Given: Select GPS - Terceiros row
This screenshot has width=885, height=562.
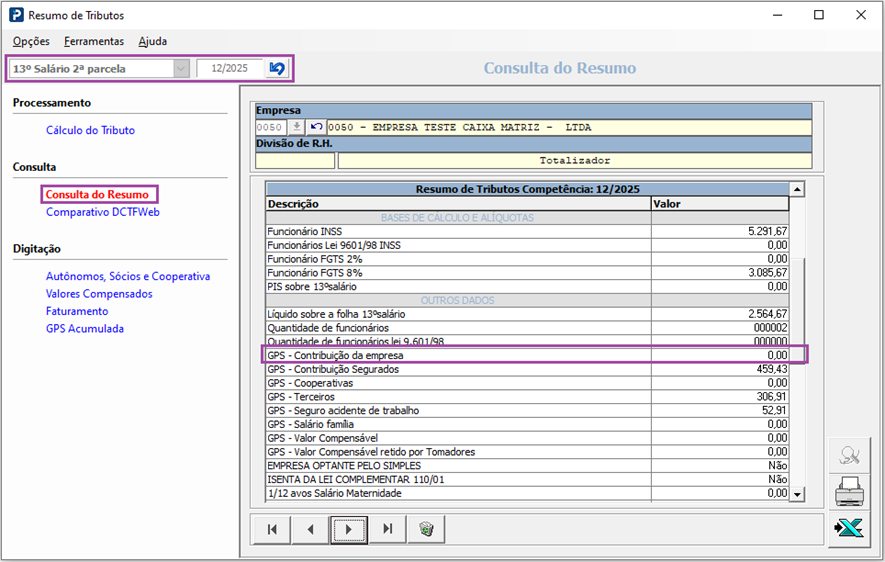Looking at the screenshot, I should pos(527,397).
